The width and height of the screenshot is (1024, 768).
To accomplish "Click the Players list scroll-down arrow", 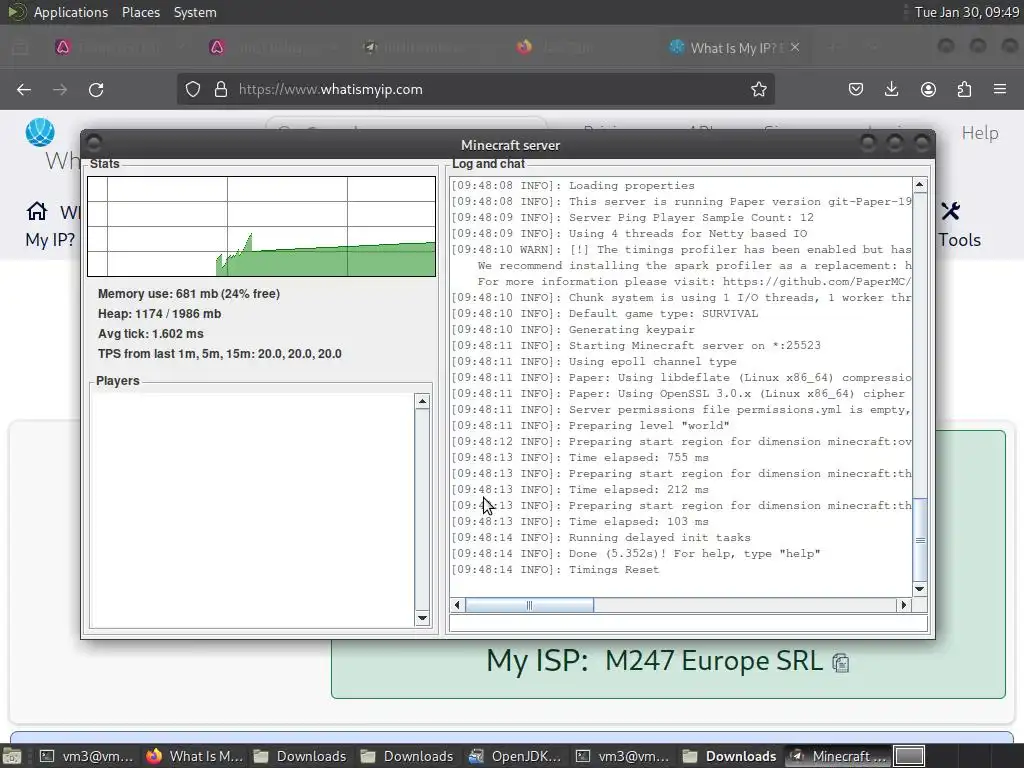I will (x=422, y=618).
